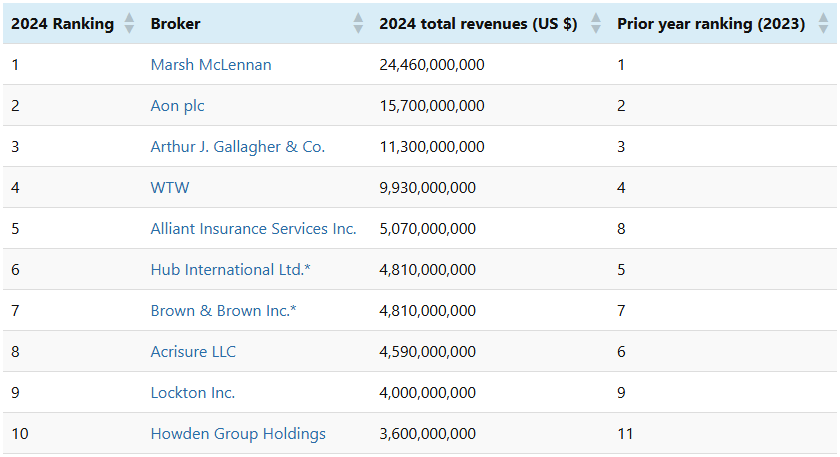This screenshot has height=457, width=840.
Task: Follow the Arthur J. Gallagher & Co. link
Action: pos(238,147)
